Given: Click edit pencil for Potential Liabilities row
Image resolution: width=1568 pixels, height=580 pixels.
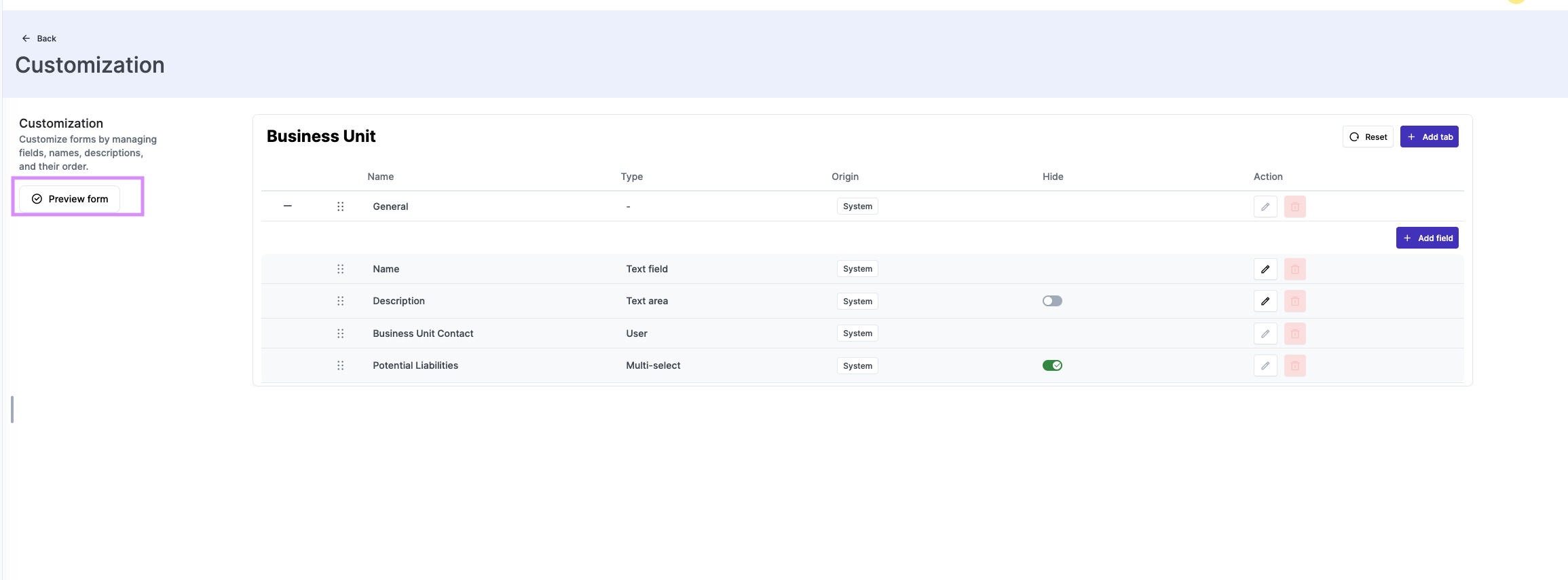Looking at the screenshot, I should pyautogui.click(x=1265, y=365).
